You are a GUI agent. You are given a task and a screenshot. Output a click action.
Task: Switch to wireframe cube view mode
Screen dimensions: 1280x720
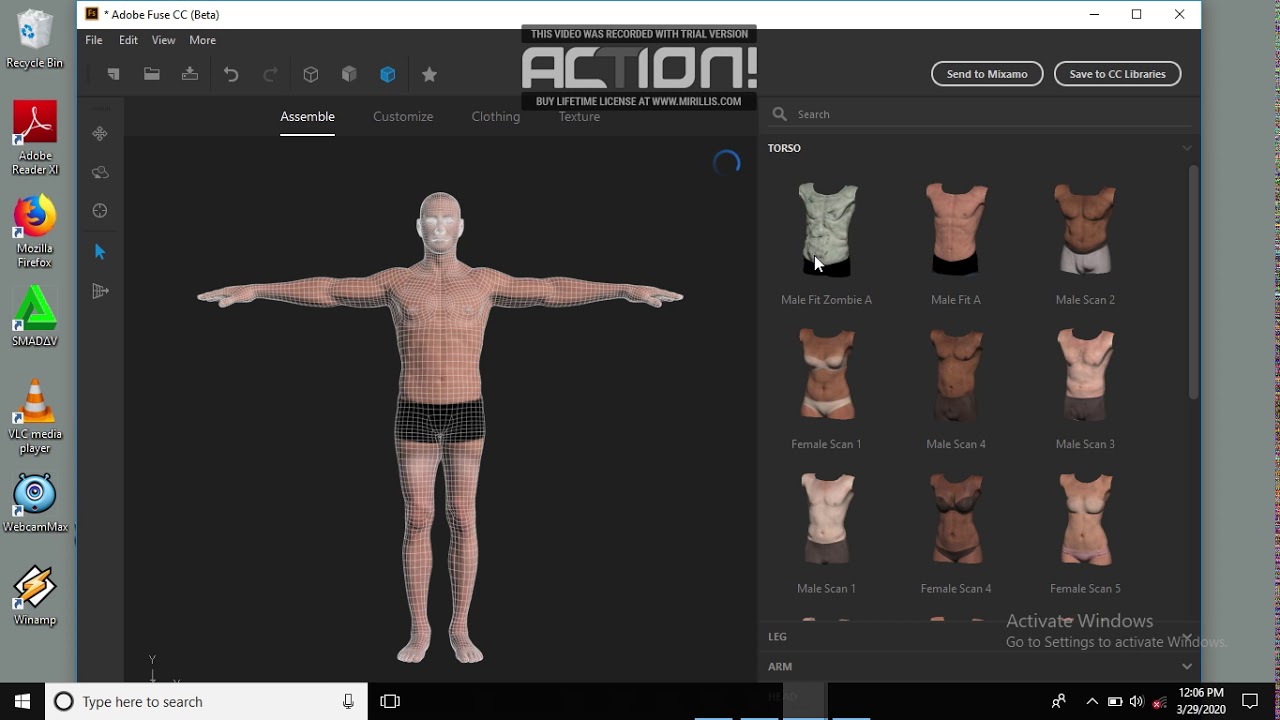tap(311, 74)
